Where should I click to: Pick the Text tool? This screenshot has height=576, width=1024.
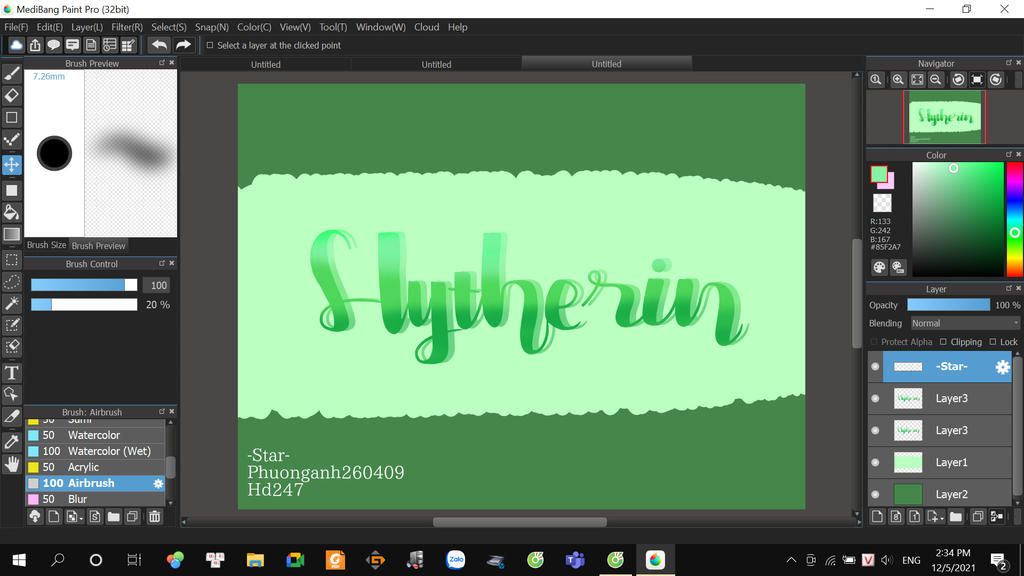coord(12,372)
